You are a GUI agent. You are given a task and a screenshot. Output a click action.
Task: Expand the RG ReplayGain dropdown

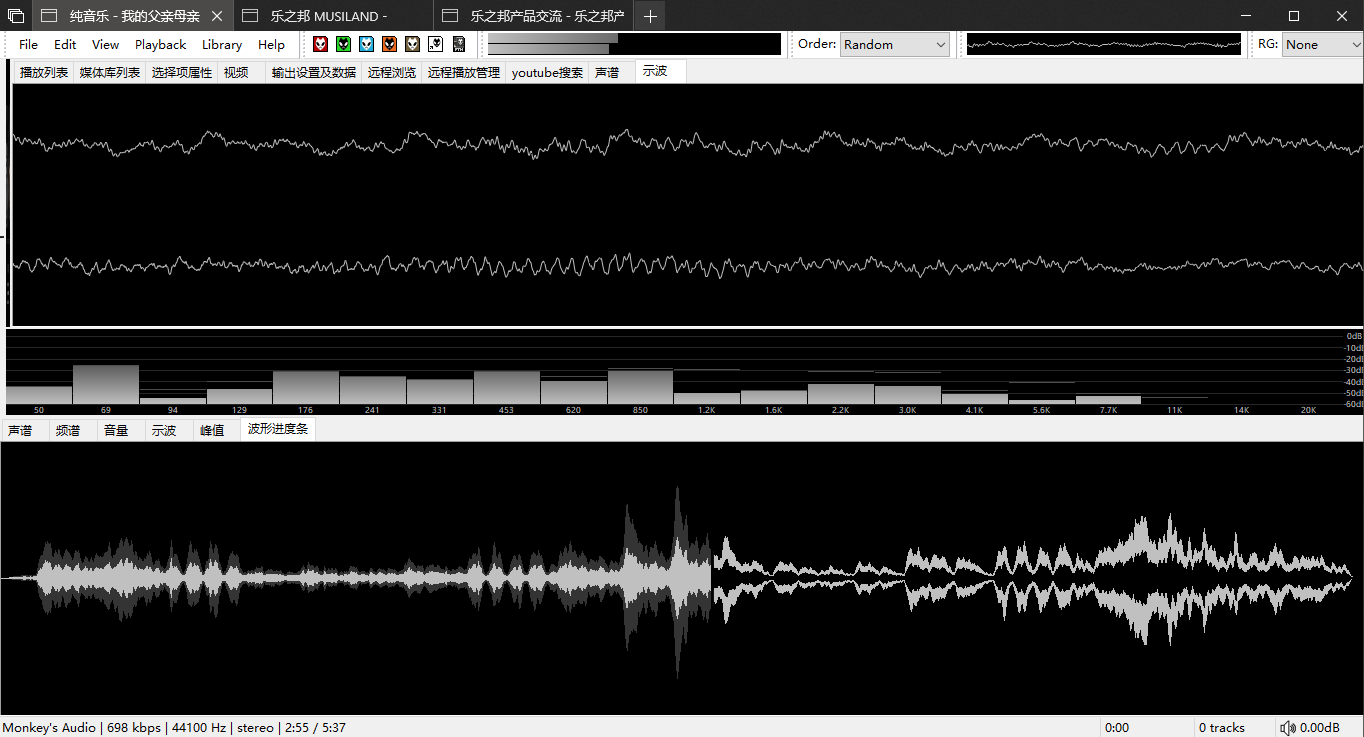tap(1322, 44)
